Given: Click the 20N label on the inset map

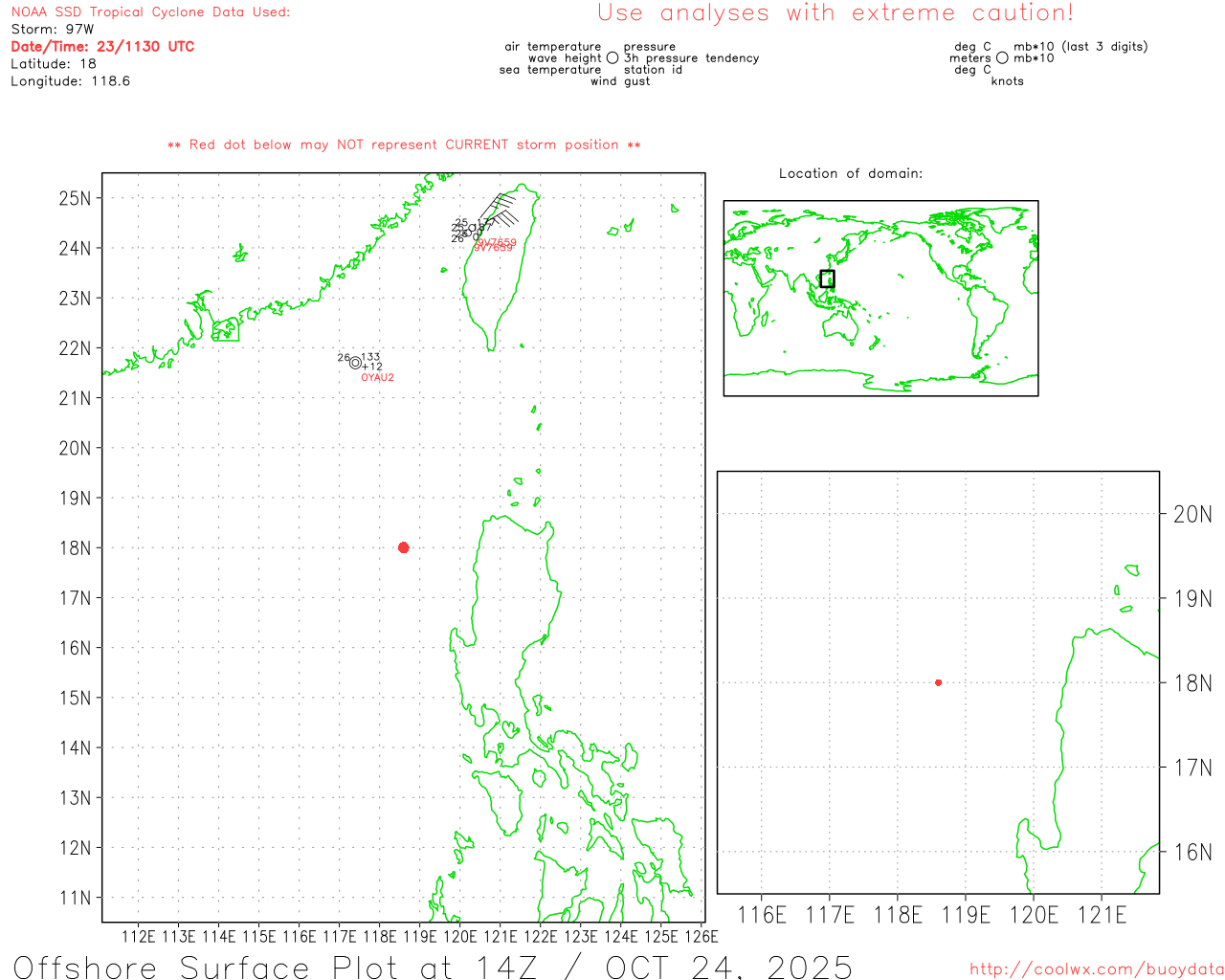Looking at the screenshot, I should [x=1192, y=515].
